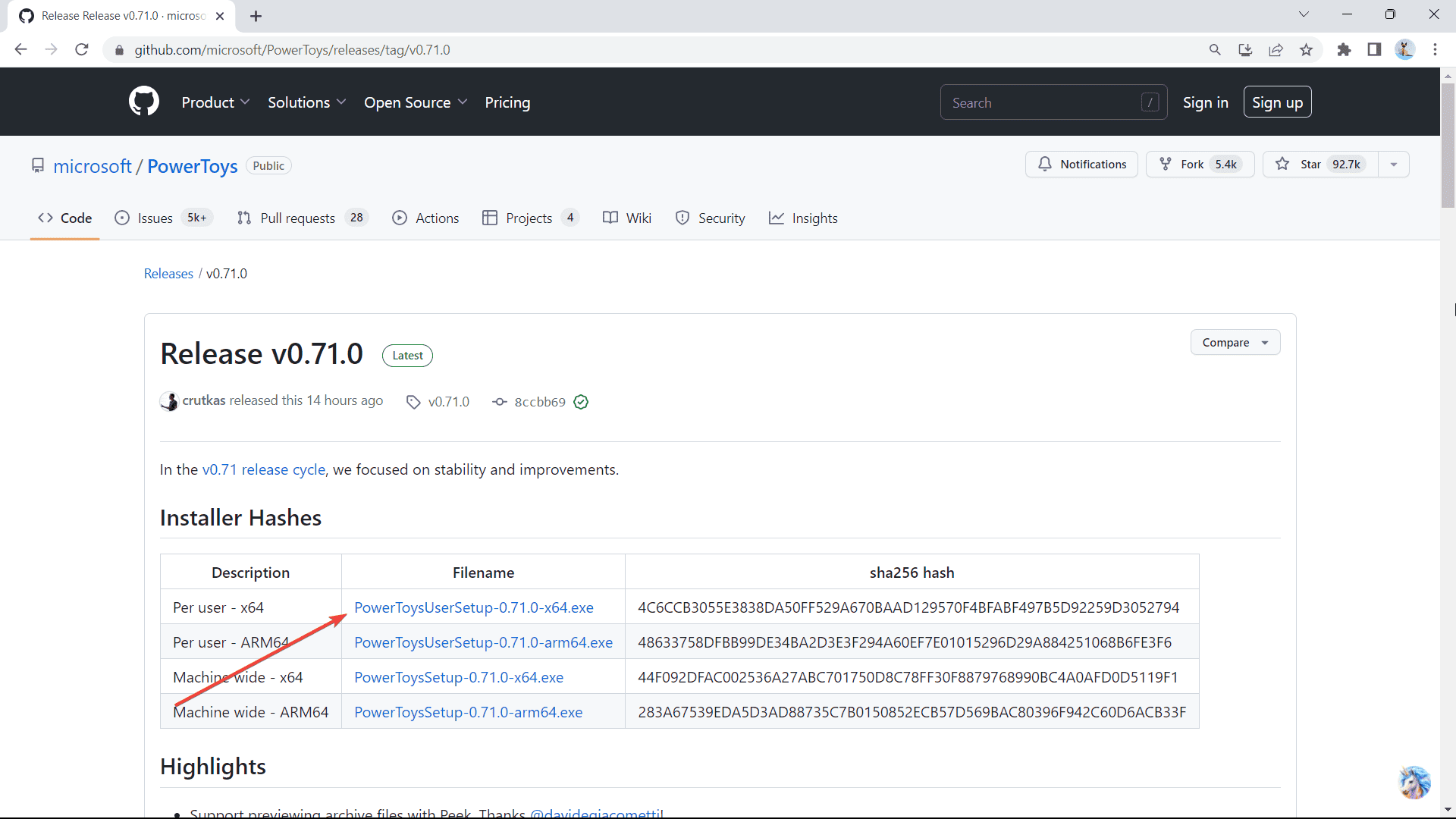Viewport: 1456px width, 819px height.
Task: Star the PowerToys repository
Action: coord(1320,165)
